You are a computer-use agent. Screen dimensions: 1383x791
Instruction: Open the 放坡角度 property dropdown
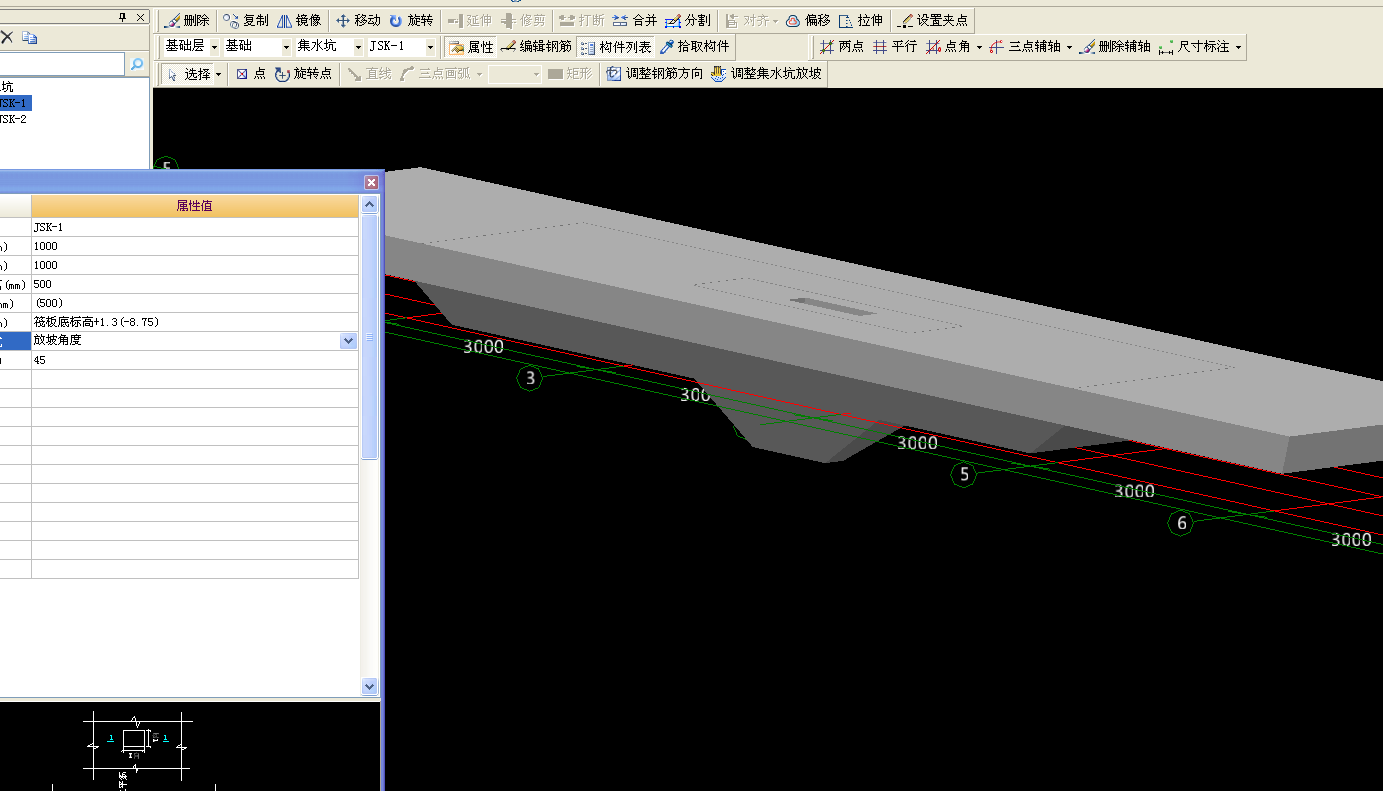(x=348, y=341)
